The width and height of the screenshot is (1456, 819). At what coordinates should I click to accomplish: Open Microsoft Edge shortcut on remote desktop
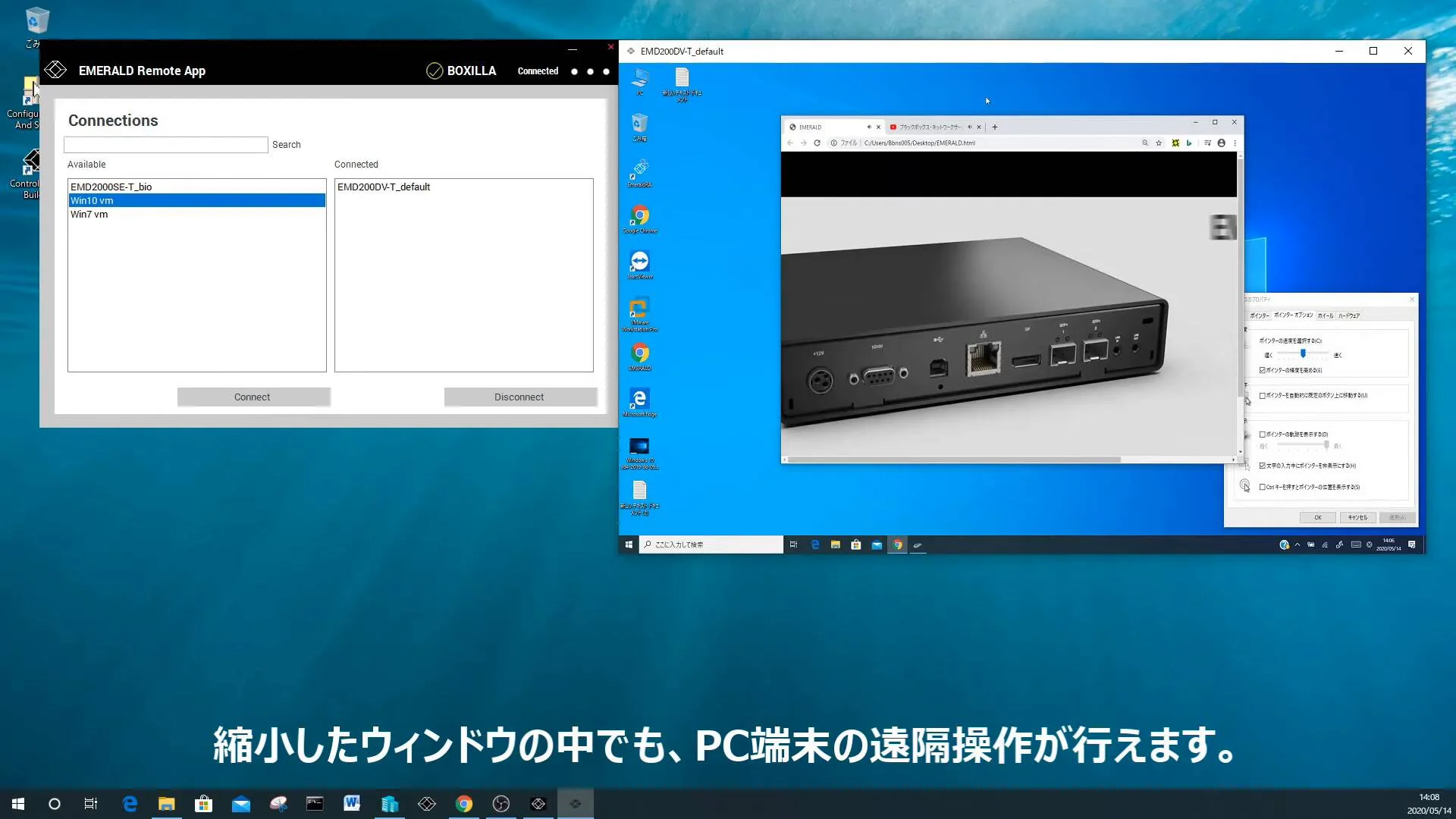click(640, 403)
